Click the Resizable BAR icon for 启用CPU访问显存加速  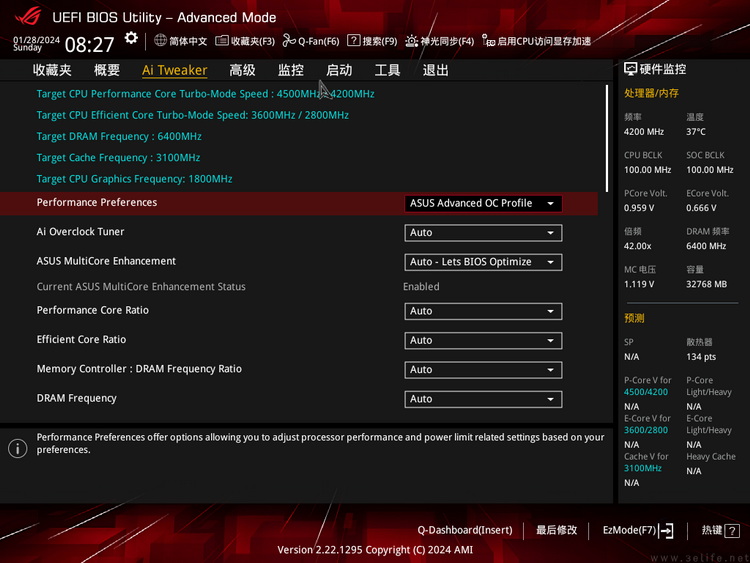[488, 41]
